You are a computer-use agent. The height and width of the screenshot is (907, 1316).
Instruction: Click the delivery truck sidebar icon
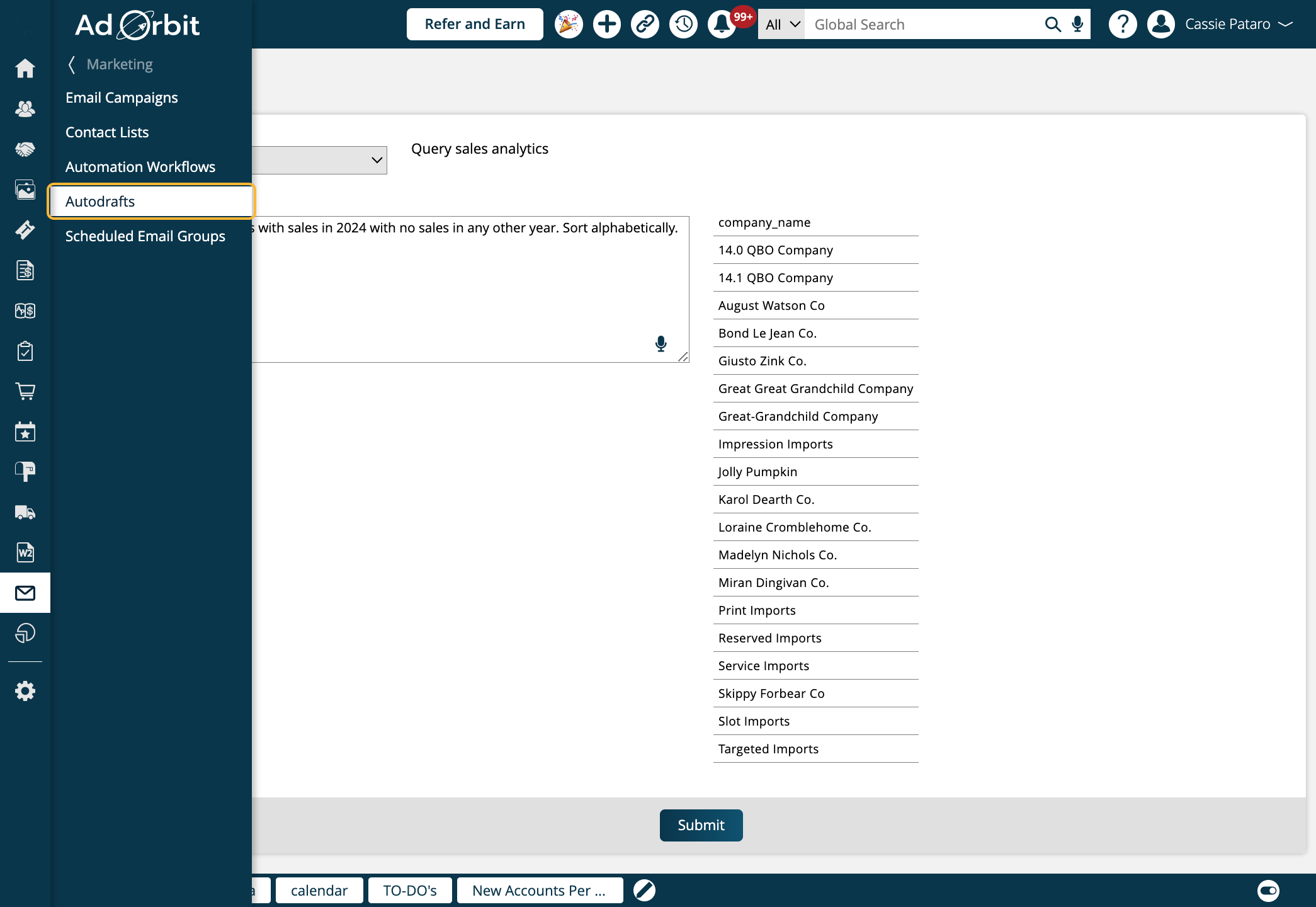coord(25,512)
